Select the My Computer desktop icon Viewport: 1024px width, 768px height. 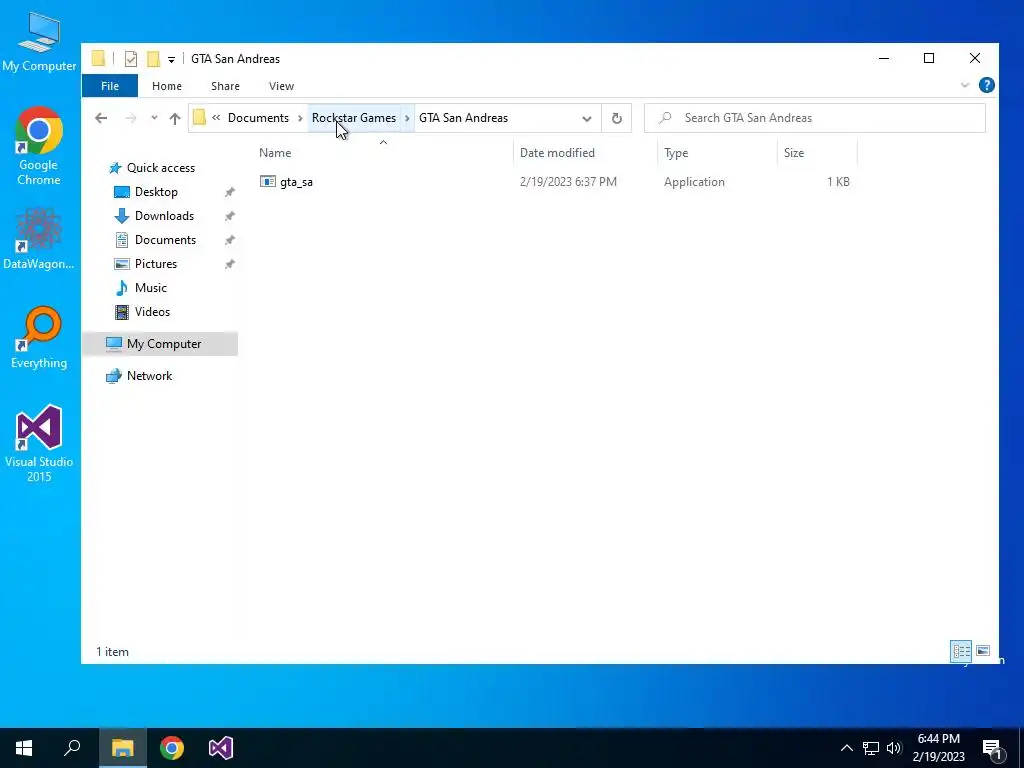point(39,41)
